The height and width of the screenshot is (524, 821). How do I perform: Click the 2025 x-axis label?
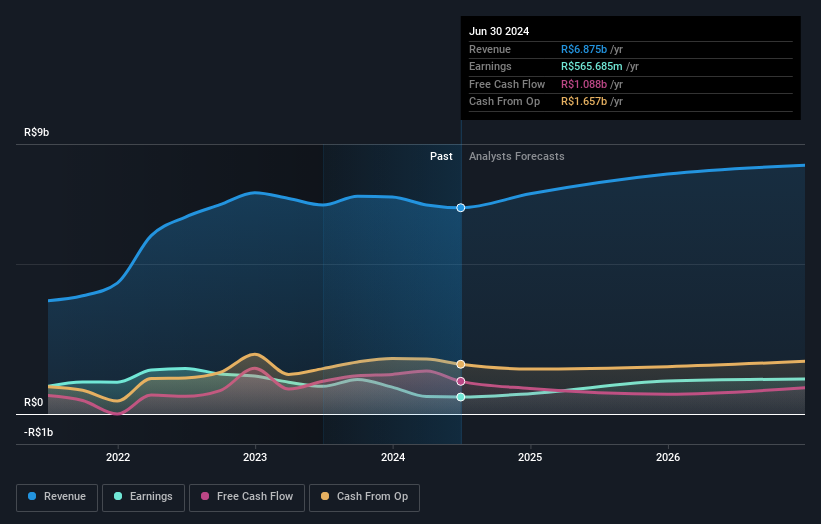530,457
